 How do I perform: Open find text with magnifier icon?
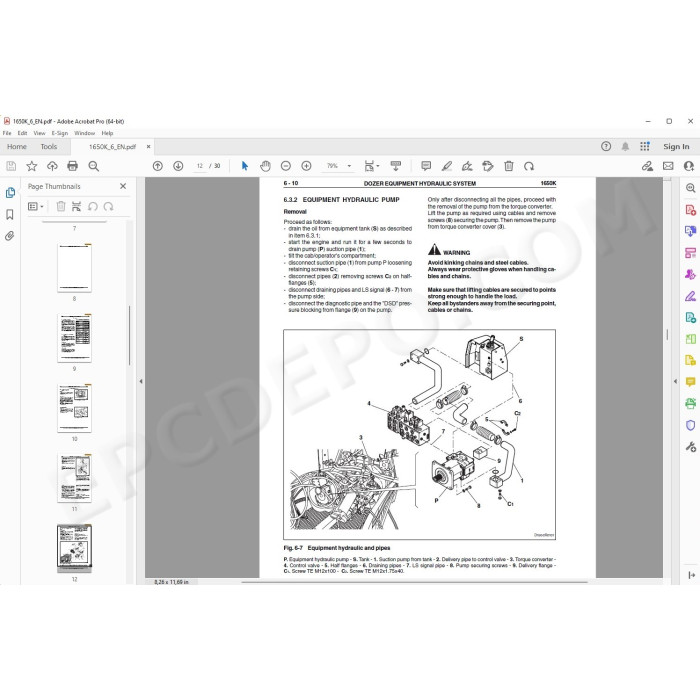[x=93, y=166]
